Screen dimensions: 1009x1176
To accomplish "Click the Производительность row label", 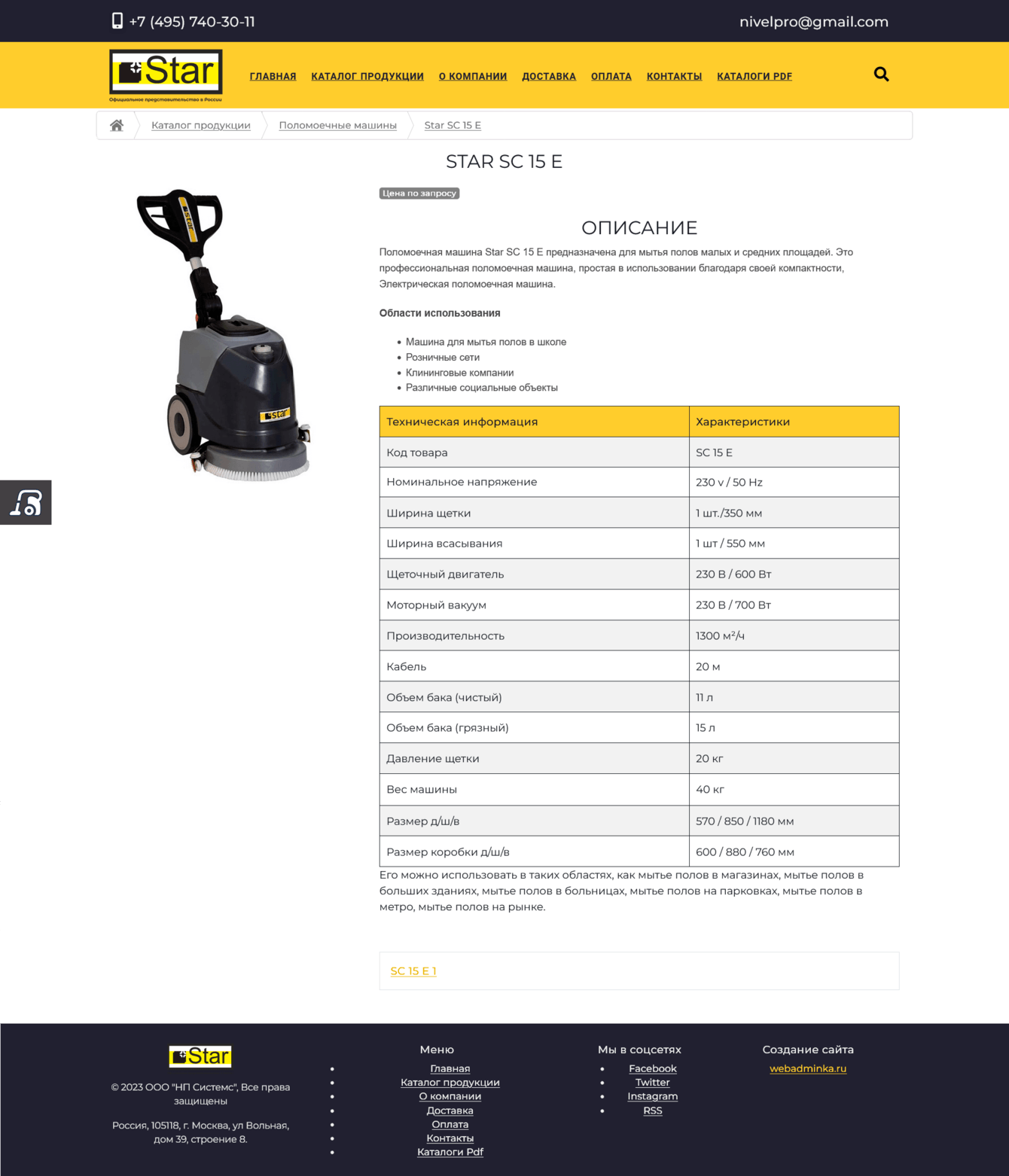I will (446, 636).
